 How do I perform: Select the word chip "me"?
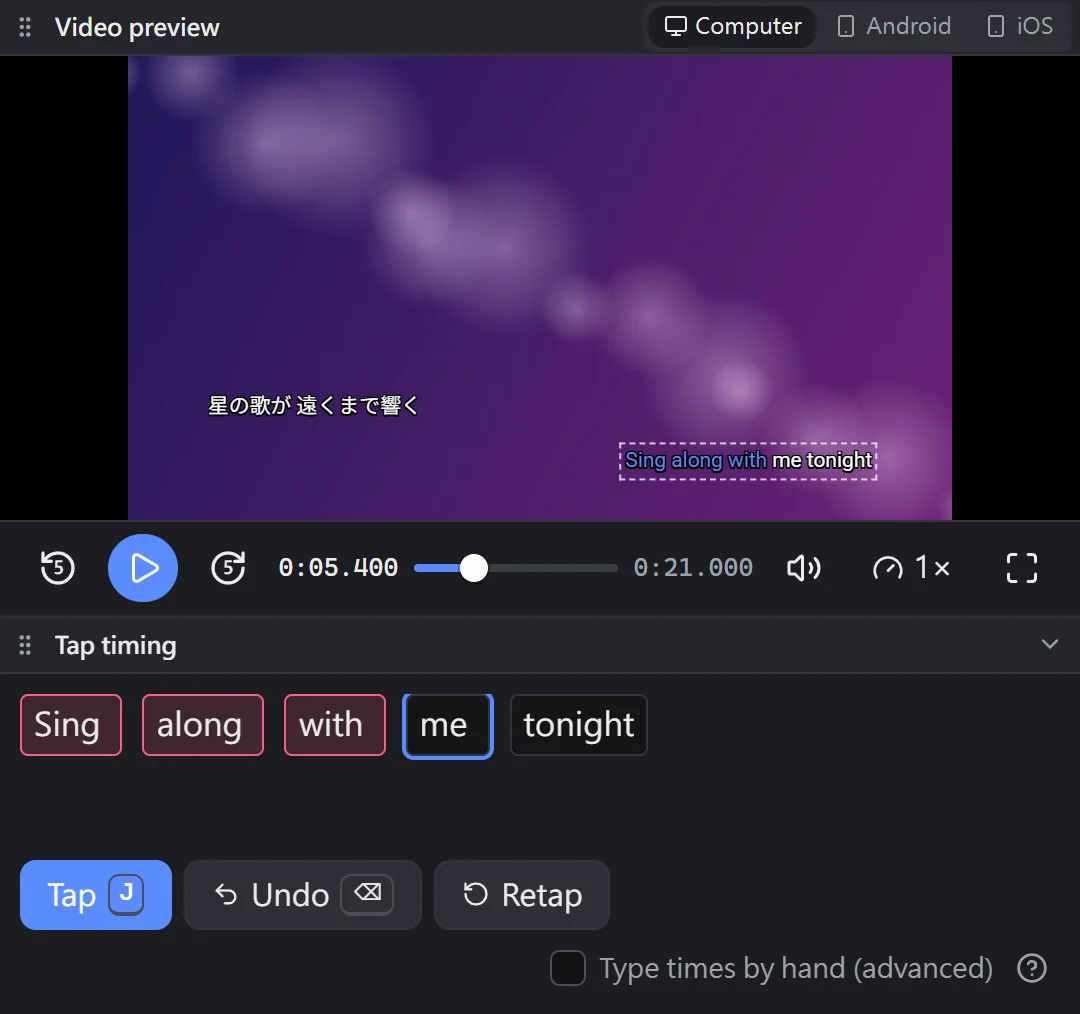pyautogui.click(x=448, y=726)
